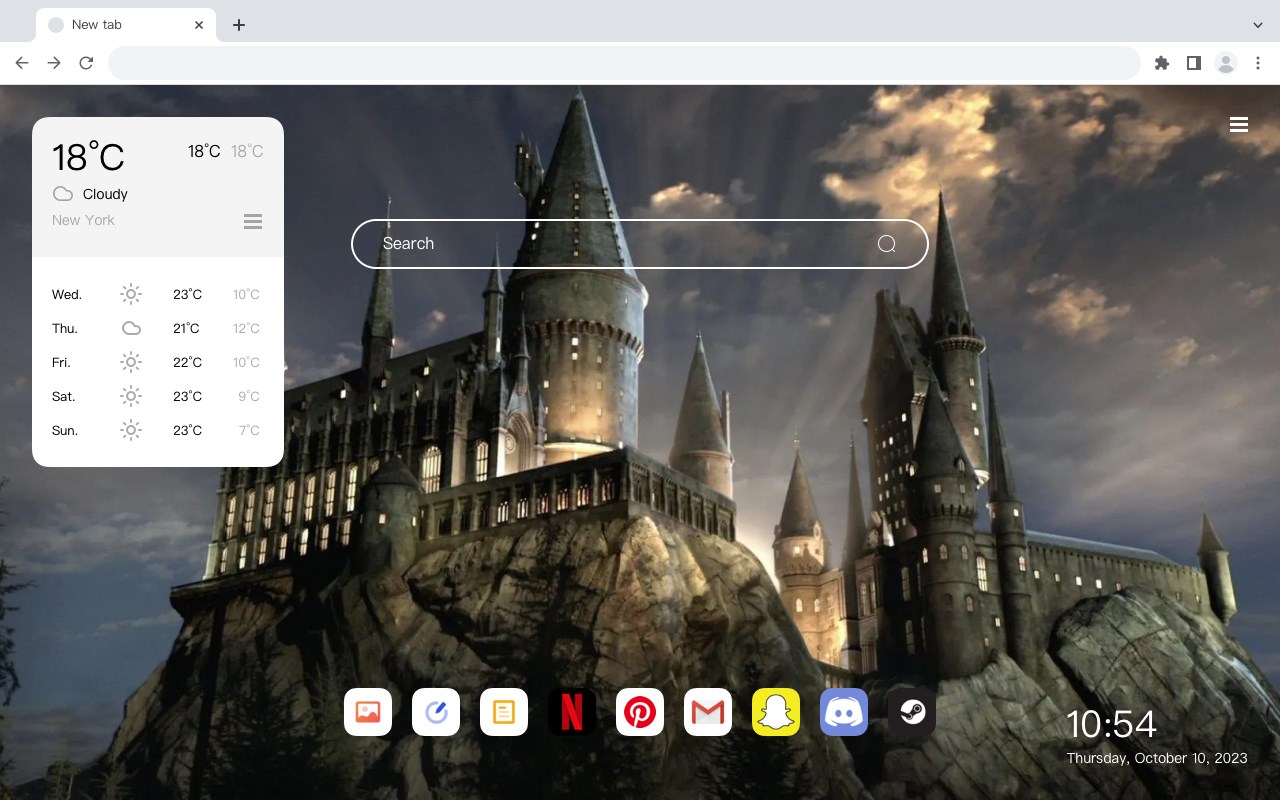Click the cloud icon for Thu.

click(131, 328)
